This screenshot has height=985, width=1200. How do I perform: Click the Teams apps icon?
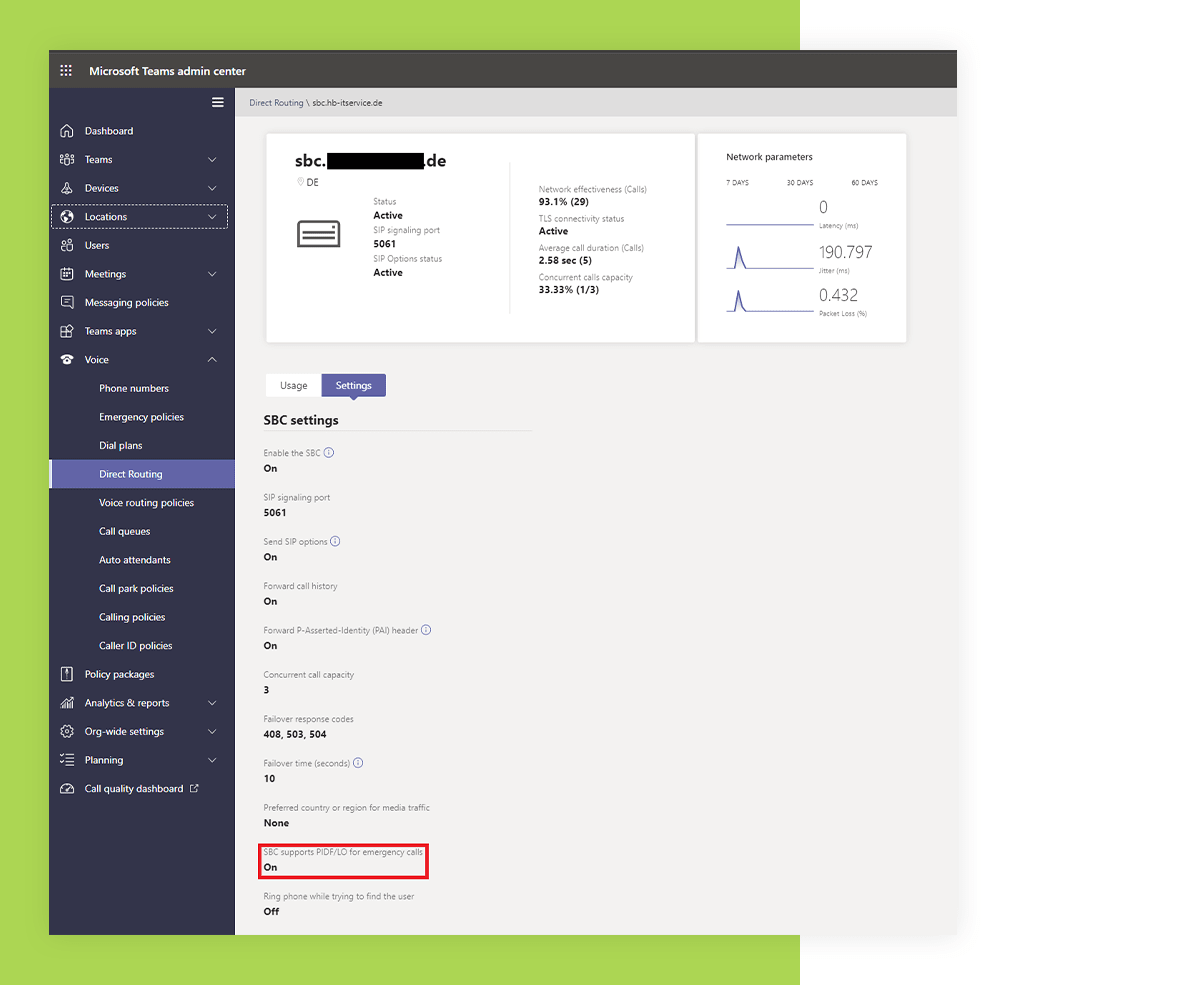(x=67, y=331)
